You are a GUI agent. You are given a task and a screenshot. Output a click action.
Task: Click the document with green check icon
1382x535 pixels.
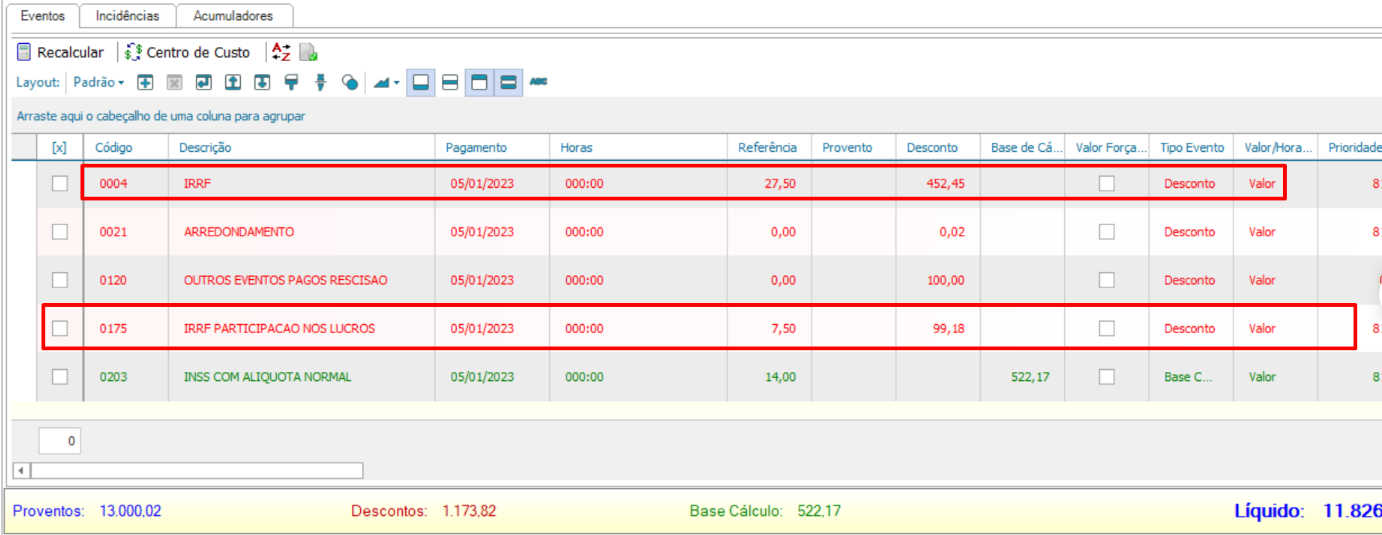pyautogui.click(x=308, y=52)
